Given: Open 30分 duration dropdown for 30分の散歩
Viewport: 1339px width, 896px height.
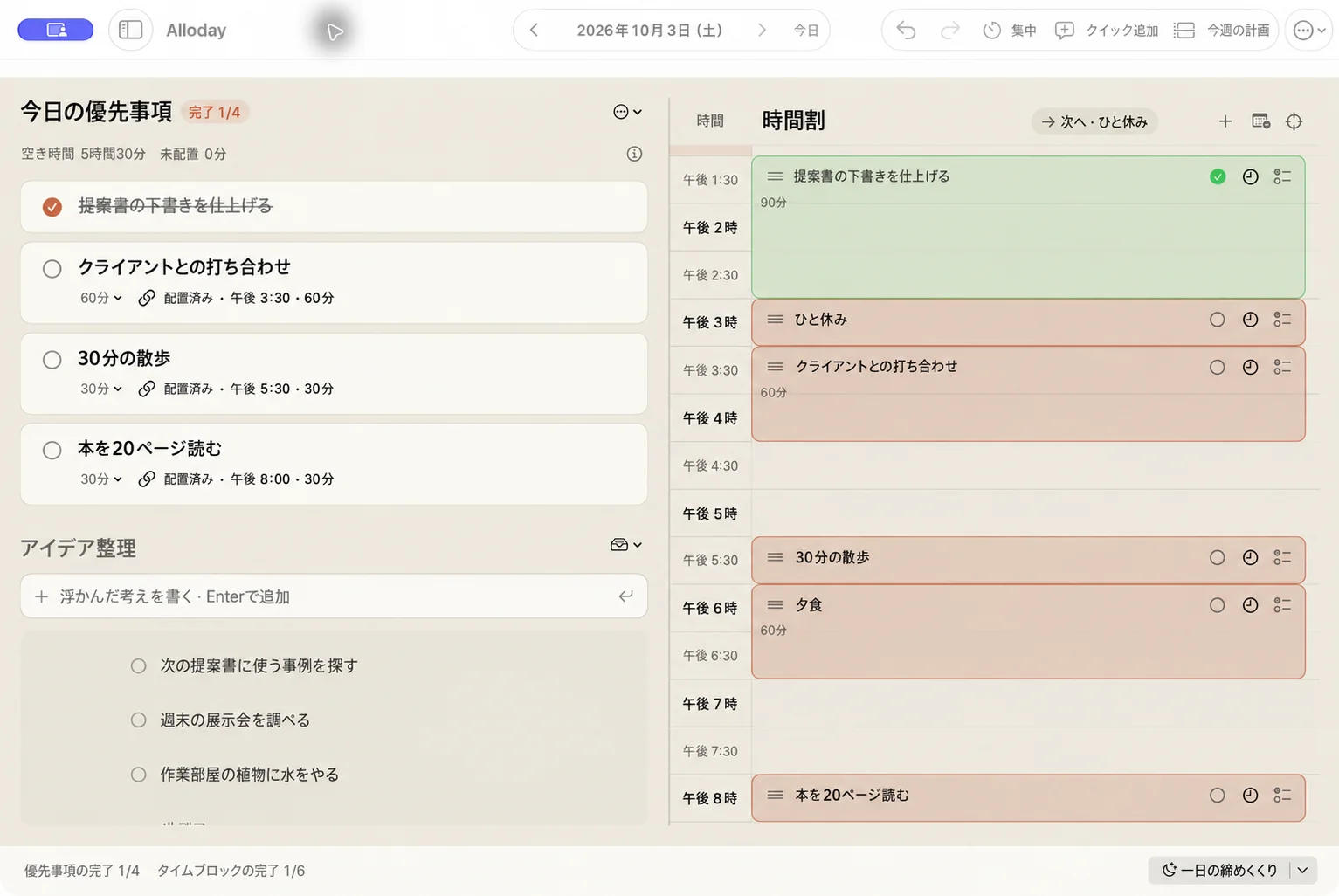Looking at the screenshot, I should [x=101, y=389].
